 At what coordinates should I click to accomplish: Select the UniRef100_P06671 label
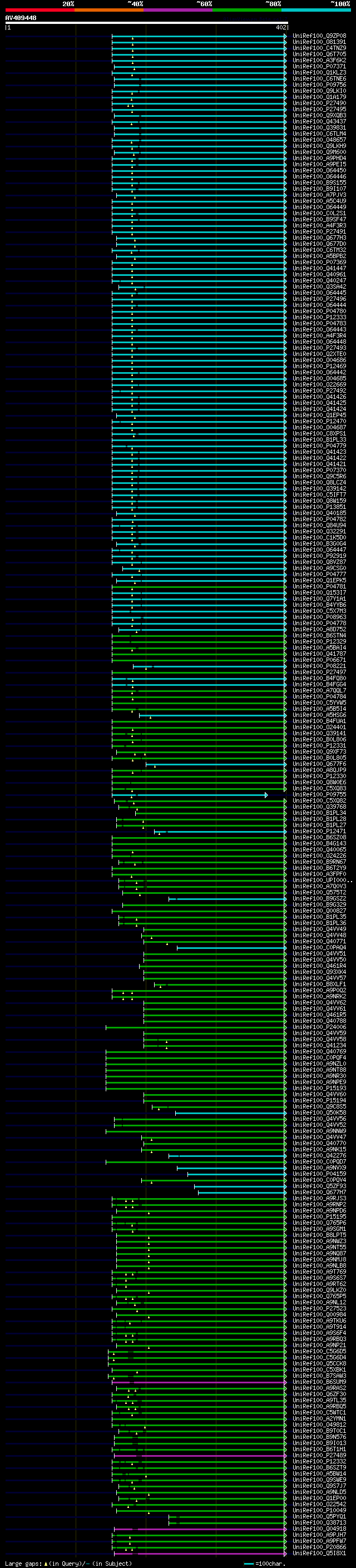coord(319,660)
